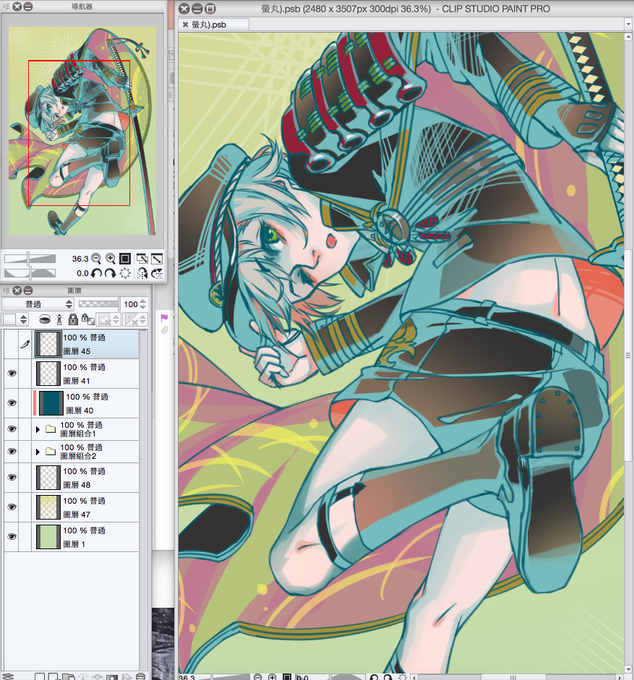Zoom out using the Navigator magnifier-minus icon
The image size is (634, 680).
point(96,259)
